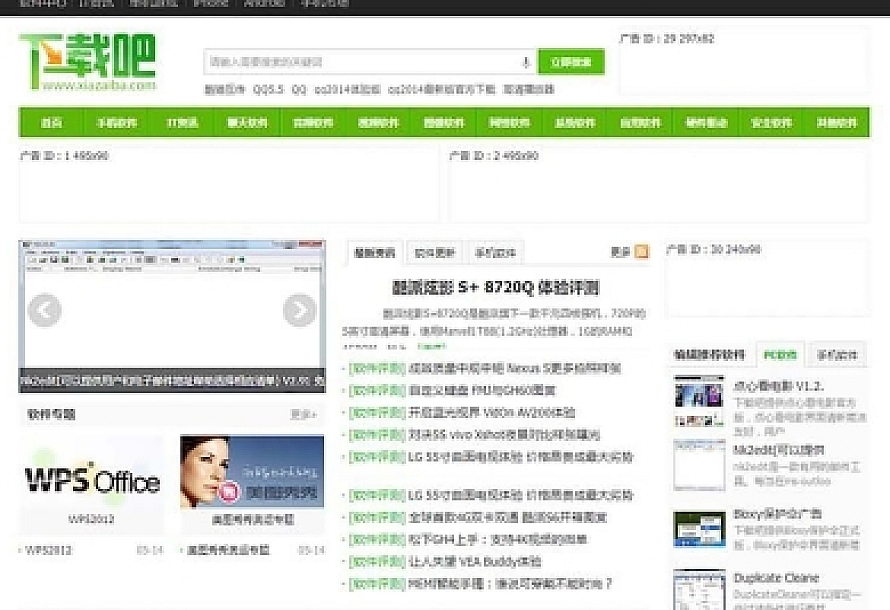Click the green 立即搜索 search button
This screenshot has height=610, width=890.
pos(572,61)
